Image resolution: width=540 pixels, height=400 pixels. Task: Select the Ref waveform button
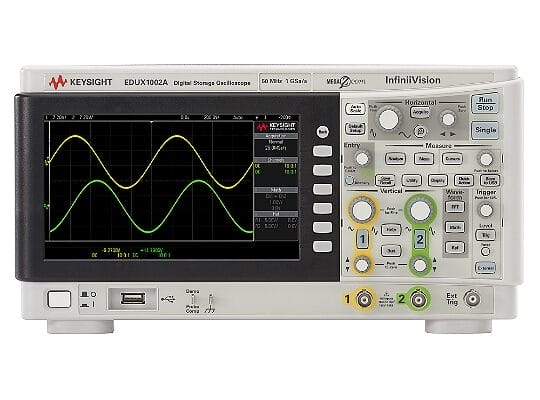[455, 247]
